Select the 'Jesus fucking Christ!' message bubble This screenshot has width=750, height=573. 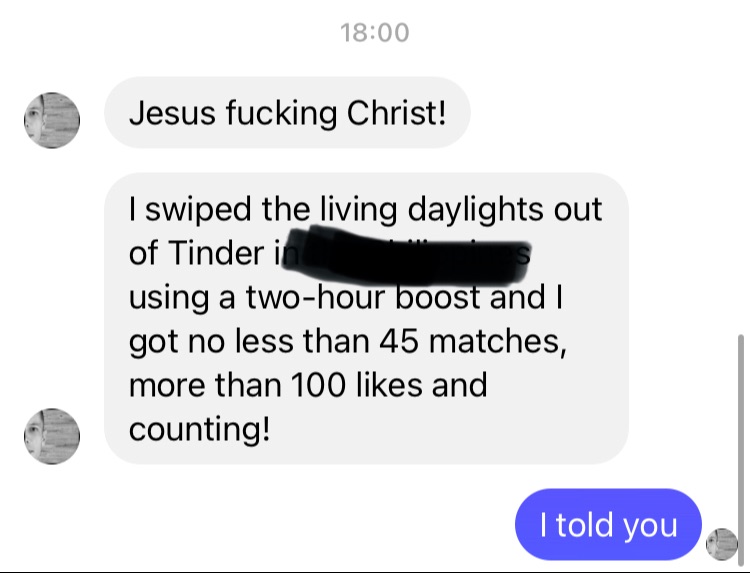287,113
